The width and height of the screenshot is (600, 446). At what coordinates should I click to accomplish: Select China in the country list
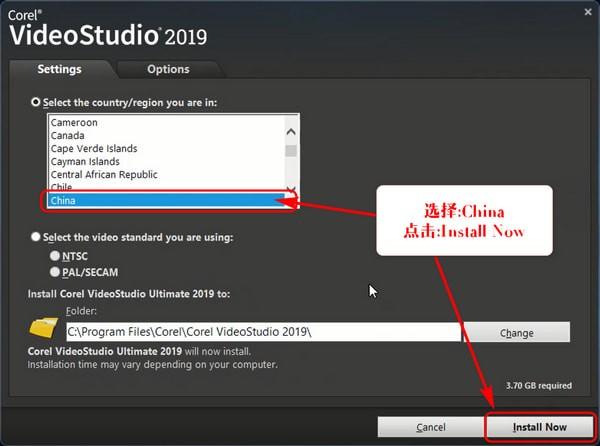click(166, 200)
